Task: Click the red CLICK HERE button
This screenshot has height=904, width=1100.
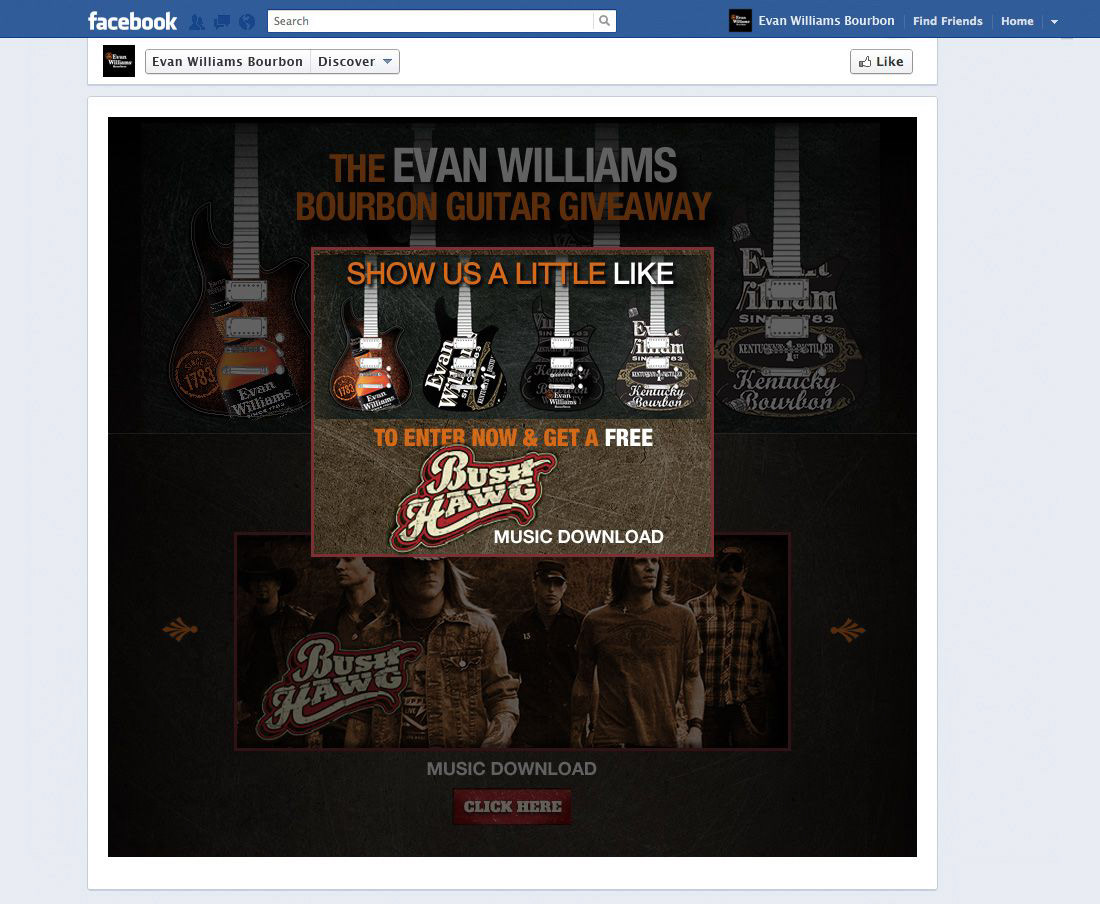Action: (x=512, y=807)
